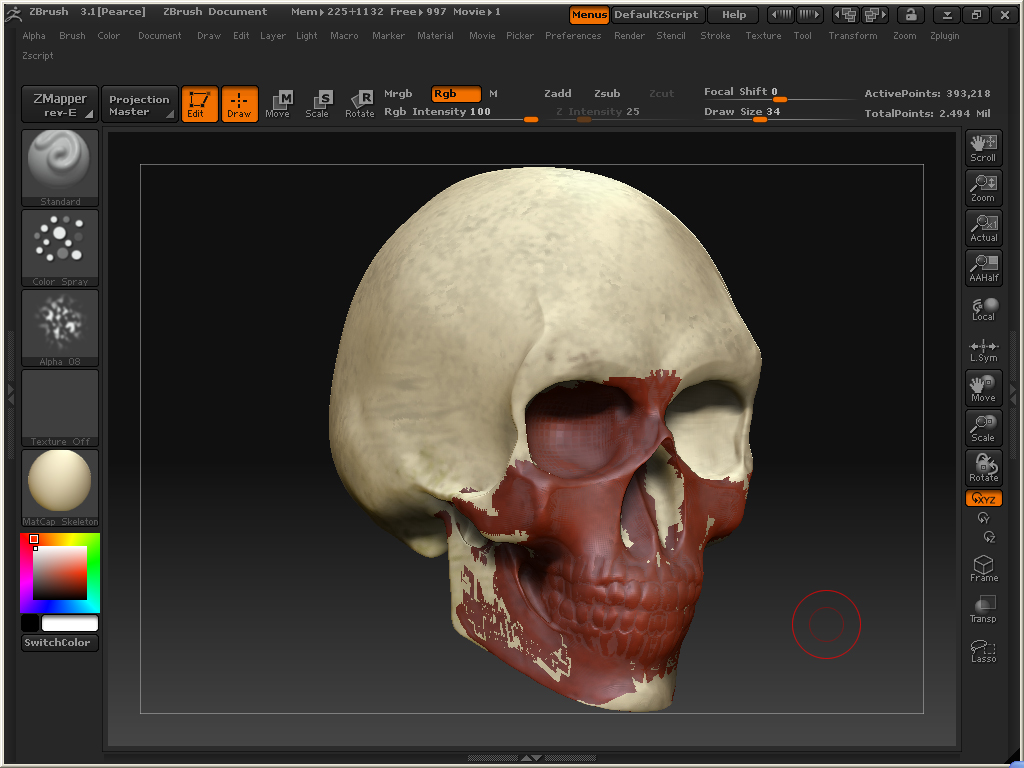Click the AAHalf view icon
1024x768 pixels.
983,267
